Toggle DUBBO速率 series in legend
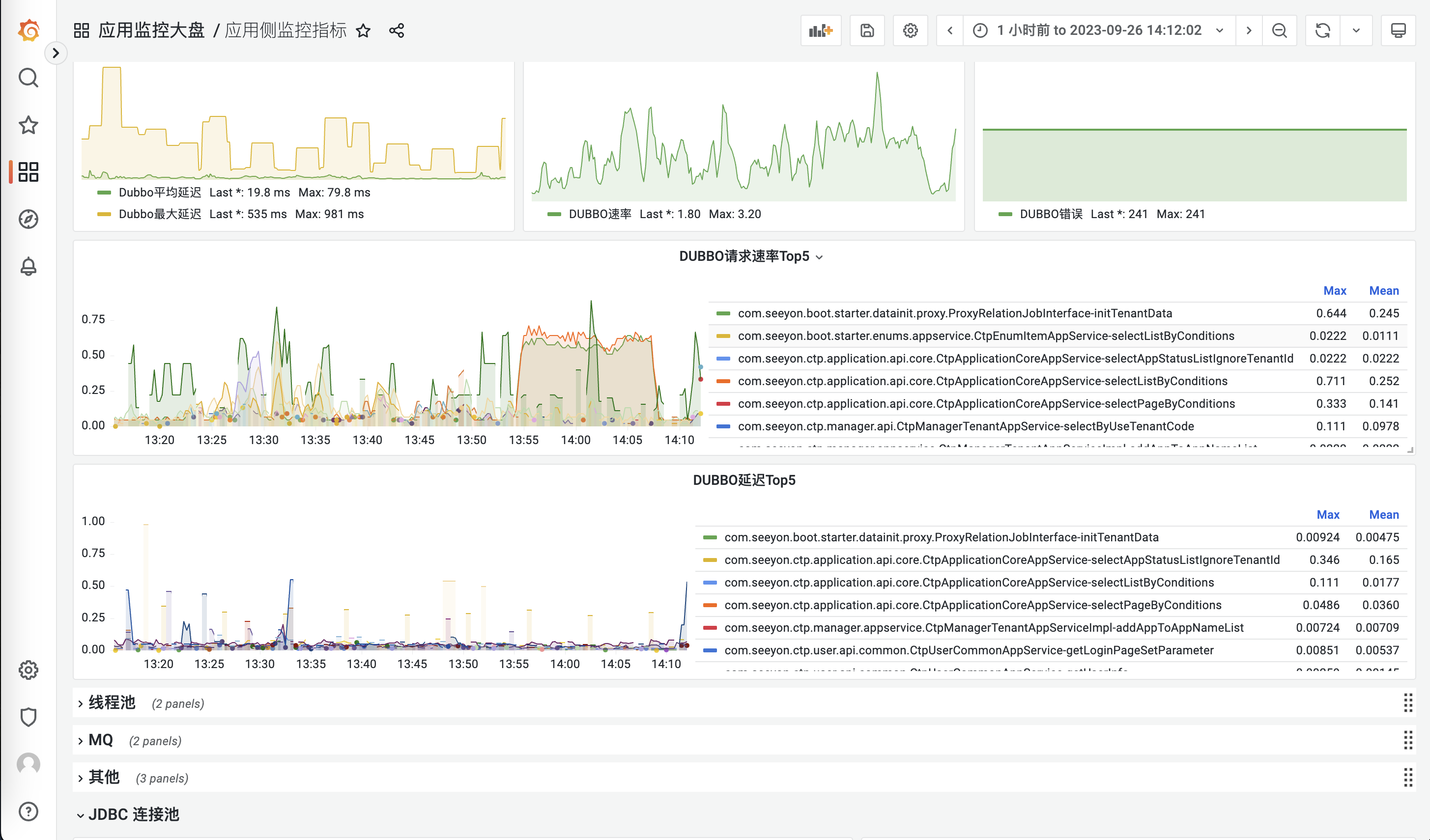1430x840 pixels. coord(600,214)
